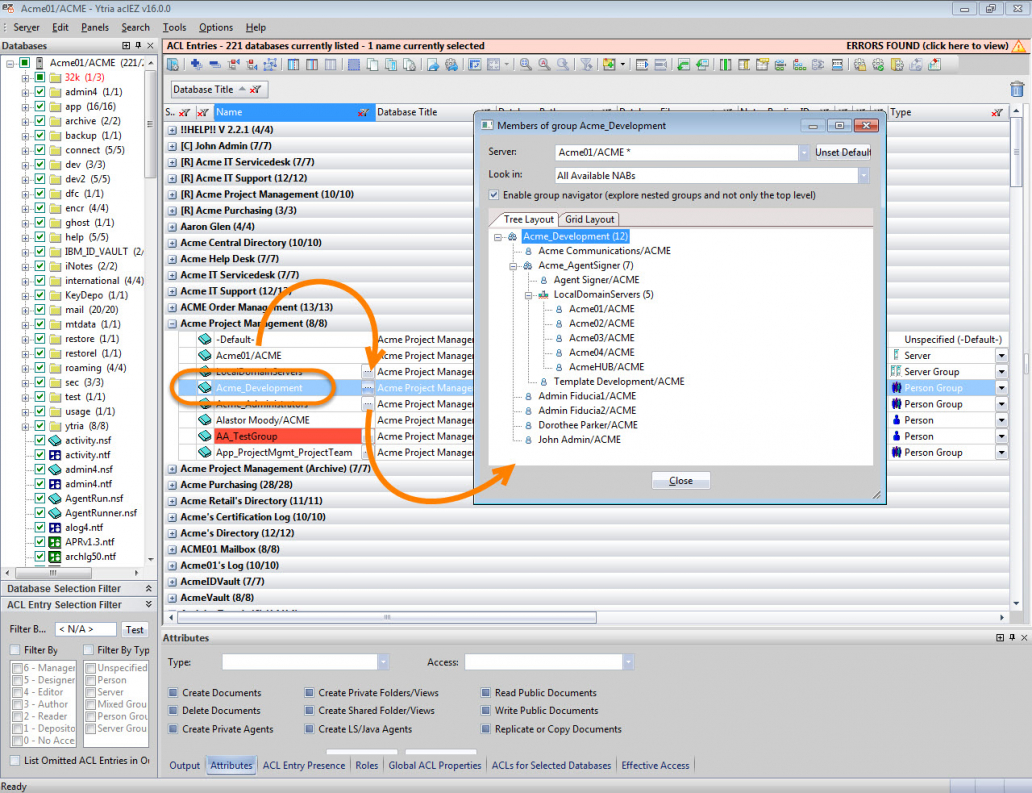
Task: Toggle the Create Documents checkbox
Action: pyautogui.click(x=173, y=692)
